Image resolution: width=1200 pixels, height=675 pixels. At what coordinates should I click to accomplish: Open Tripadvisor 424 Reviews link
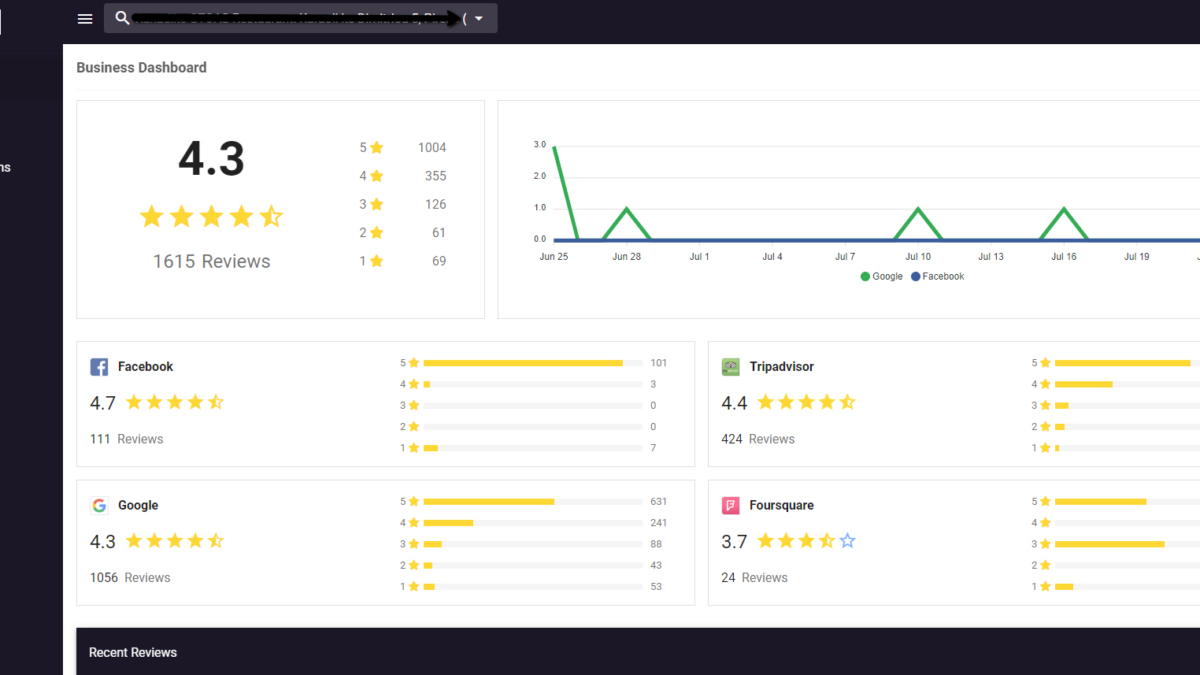click(758, 439)
